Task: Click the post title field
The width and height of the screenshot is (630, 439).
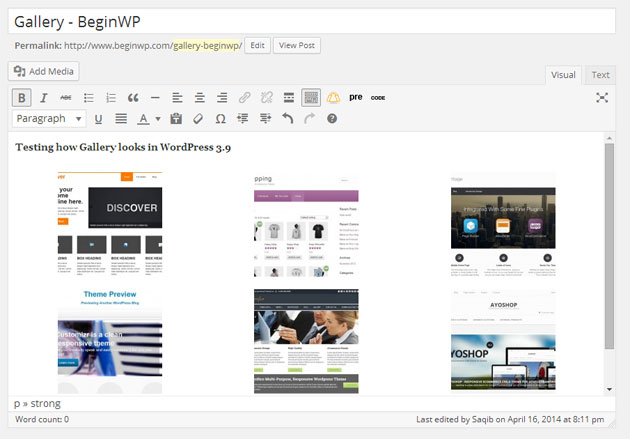Action: (x=312, y=21)
